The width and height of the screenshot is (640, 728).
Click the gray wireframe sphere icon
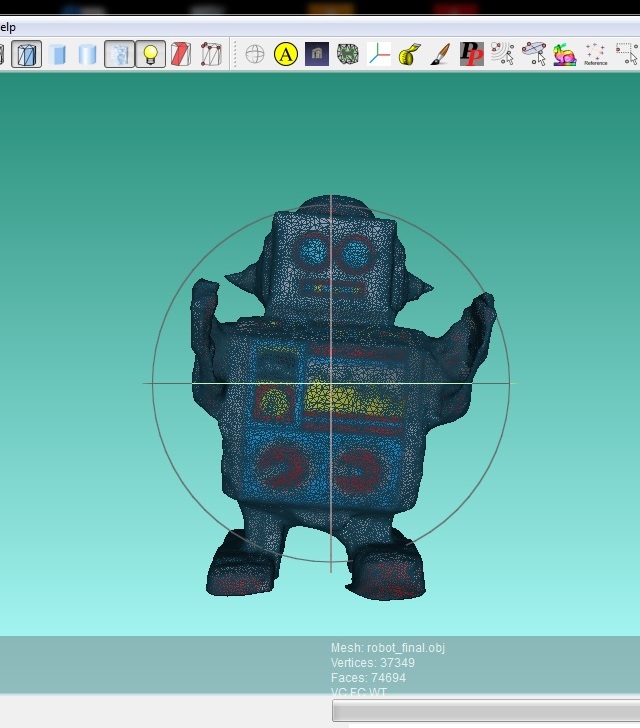point(255,54)
